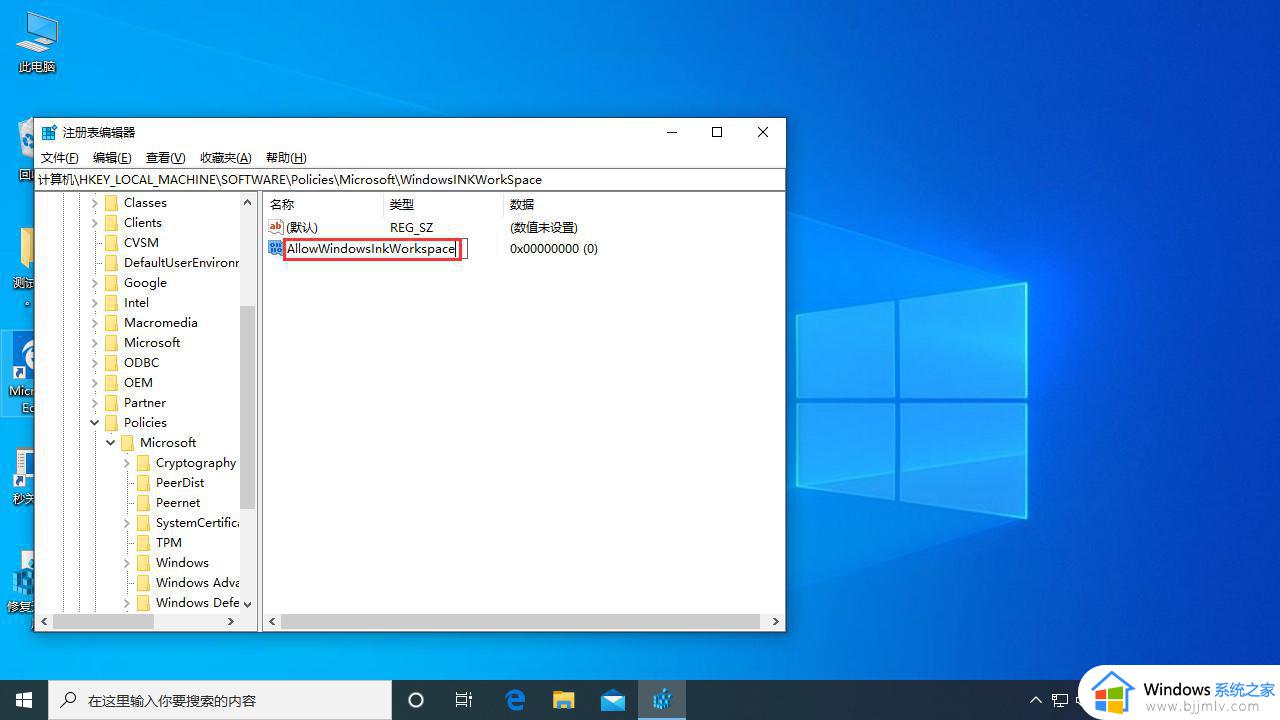Click the (默认) string value icon
1280x720 pixels.
point(276,227)
